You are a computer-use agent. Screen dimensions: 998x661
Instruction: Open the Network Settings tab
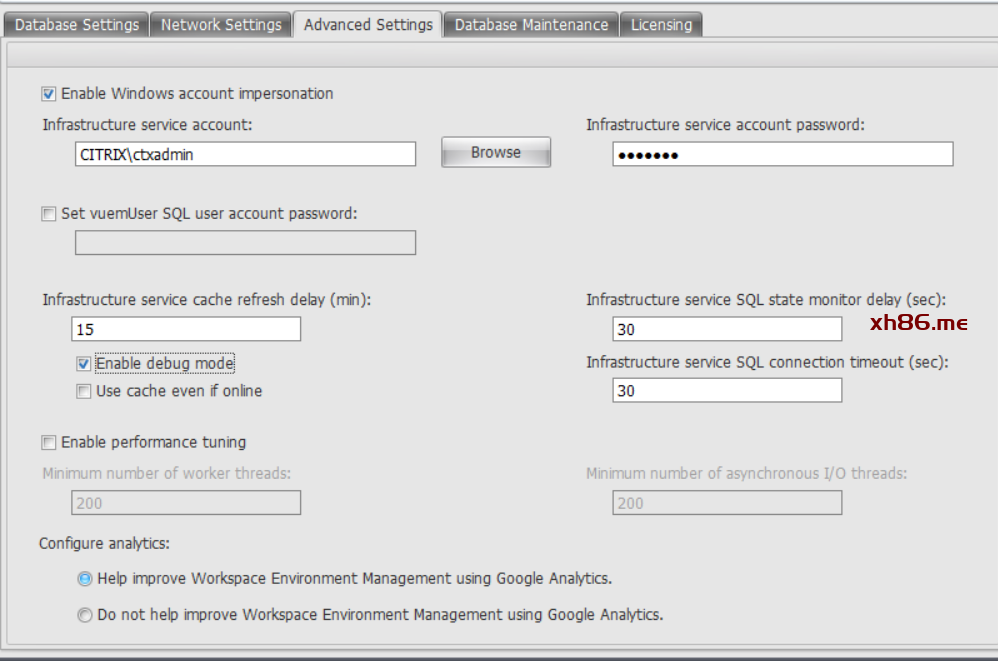[x=221, y=25]
